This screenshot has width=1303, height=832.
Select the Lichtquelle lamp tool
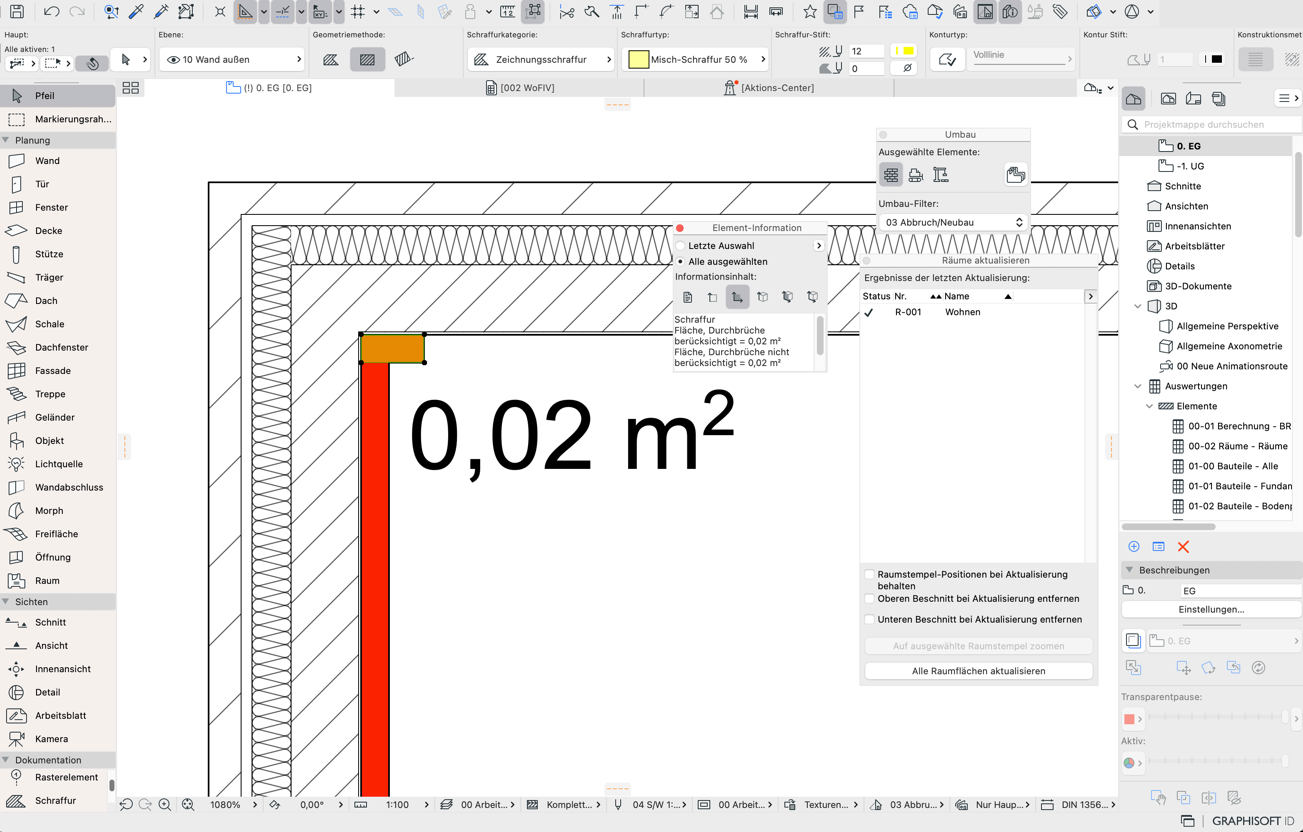coord(57,464)
